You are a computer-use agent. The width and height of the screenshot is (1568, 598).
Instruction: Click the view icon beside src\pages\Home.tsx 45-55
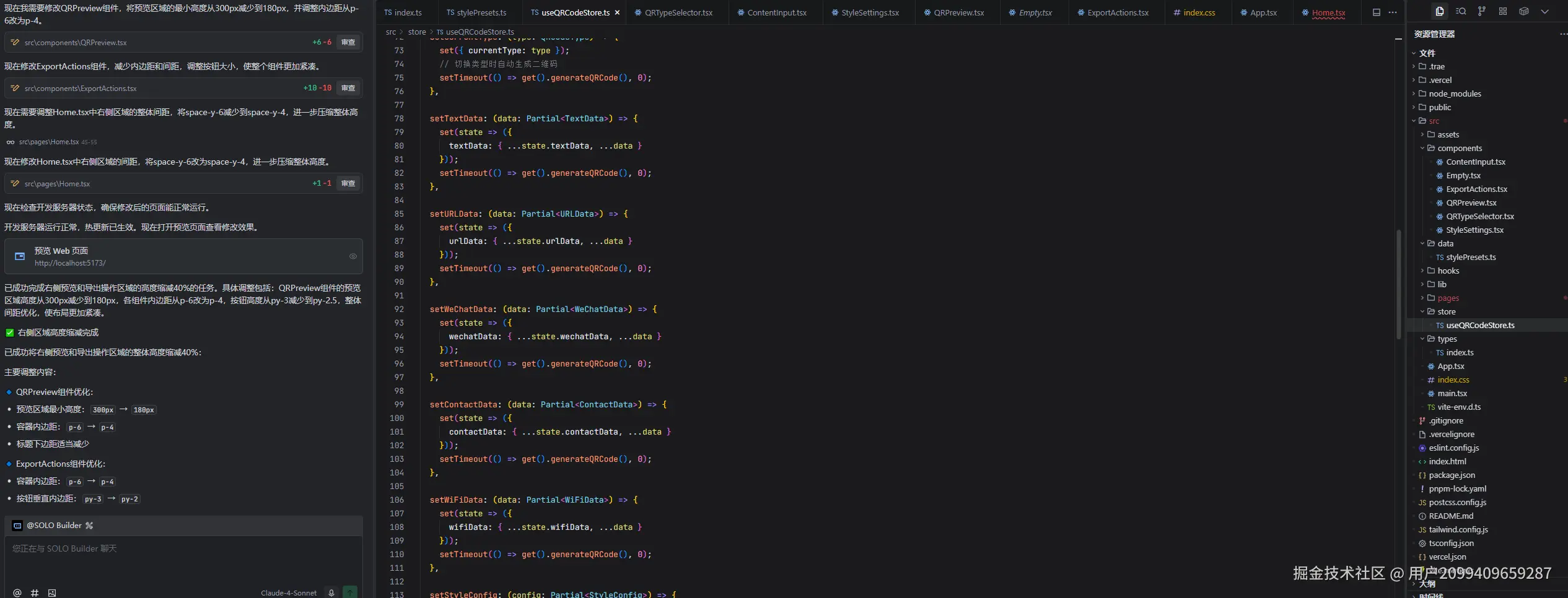(x=11, y=142)
